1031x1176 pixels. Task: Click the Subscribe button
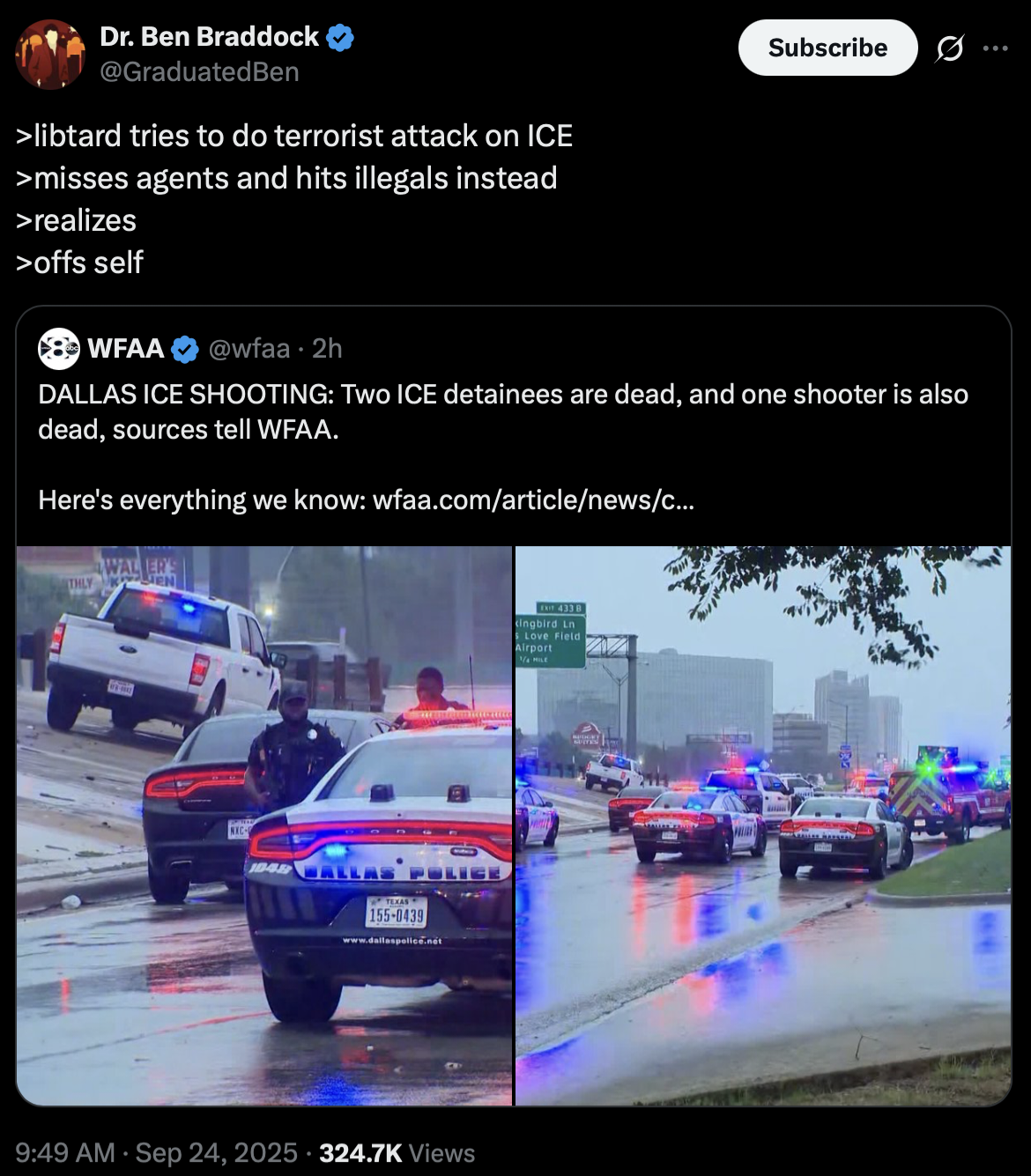click(827, 48)
